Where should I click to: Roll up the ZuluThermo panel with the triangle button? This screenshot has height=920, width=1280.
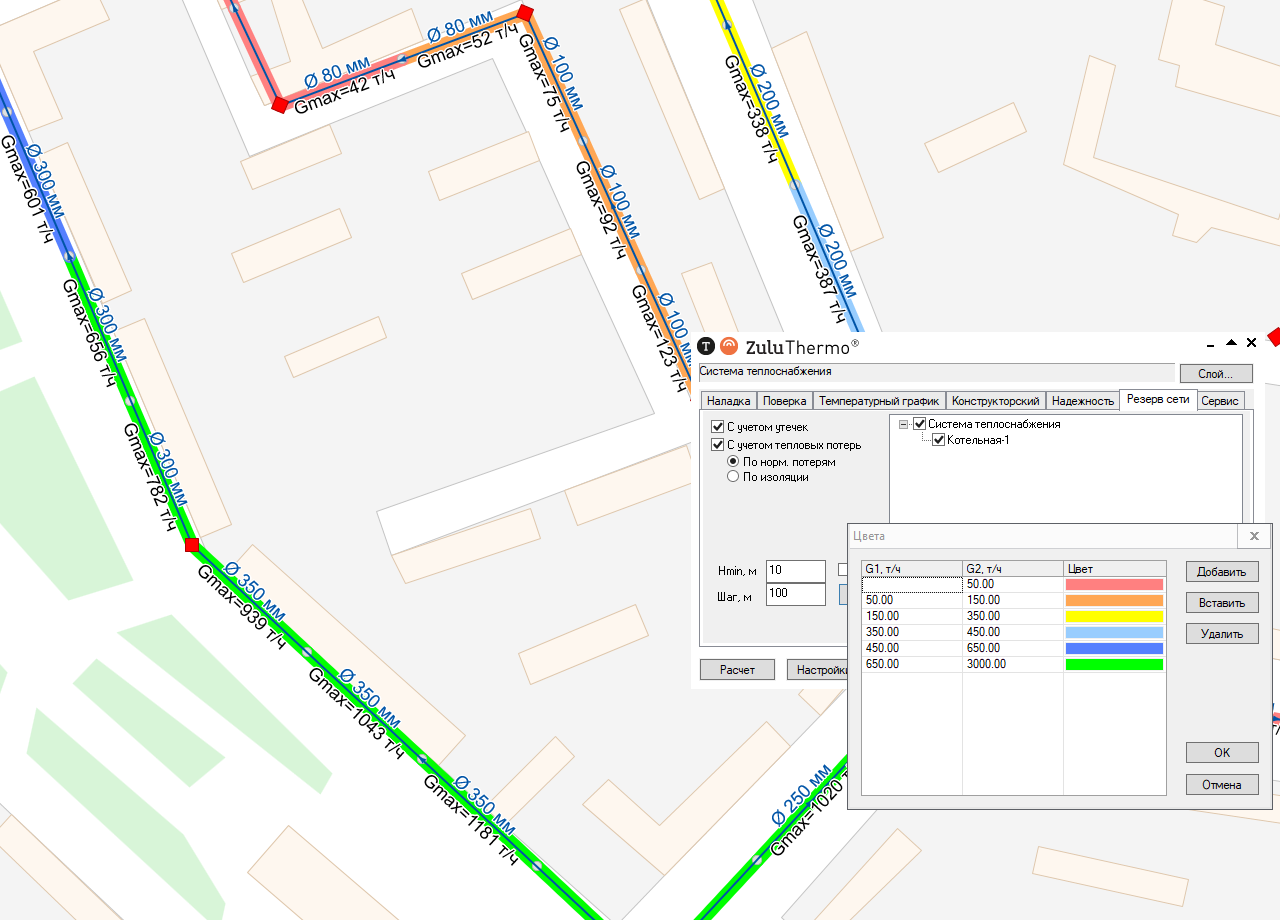pos(1231,342)
